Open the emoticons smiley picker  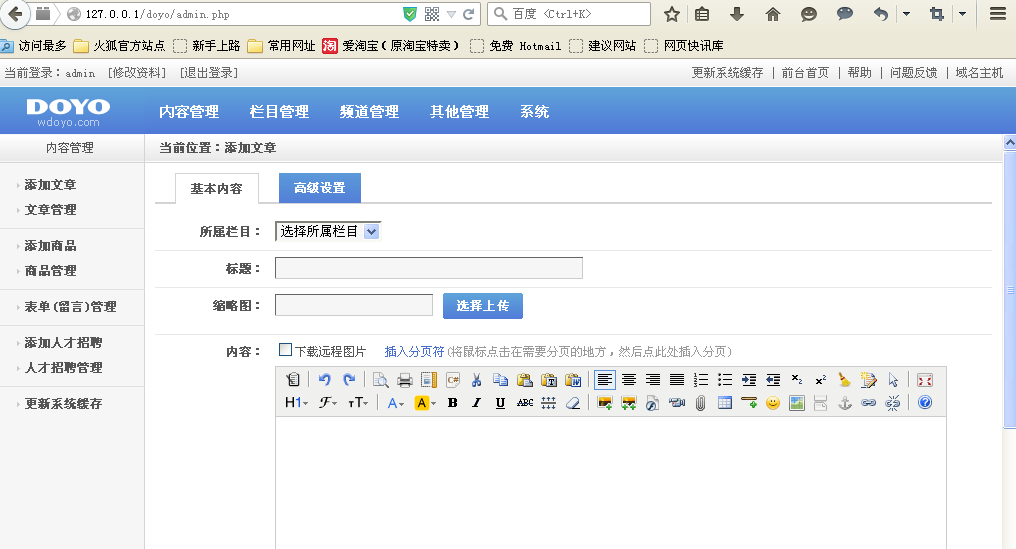click(772, 403)
